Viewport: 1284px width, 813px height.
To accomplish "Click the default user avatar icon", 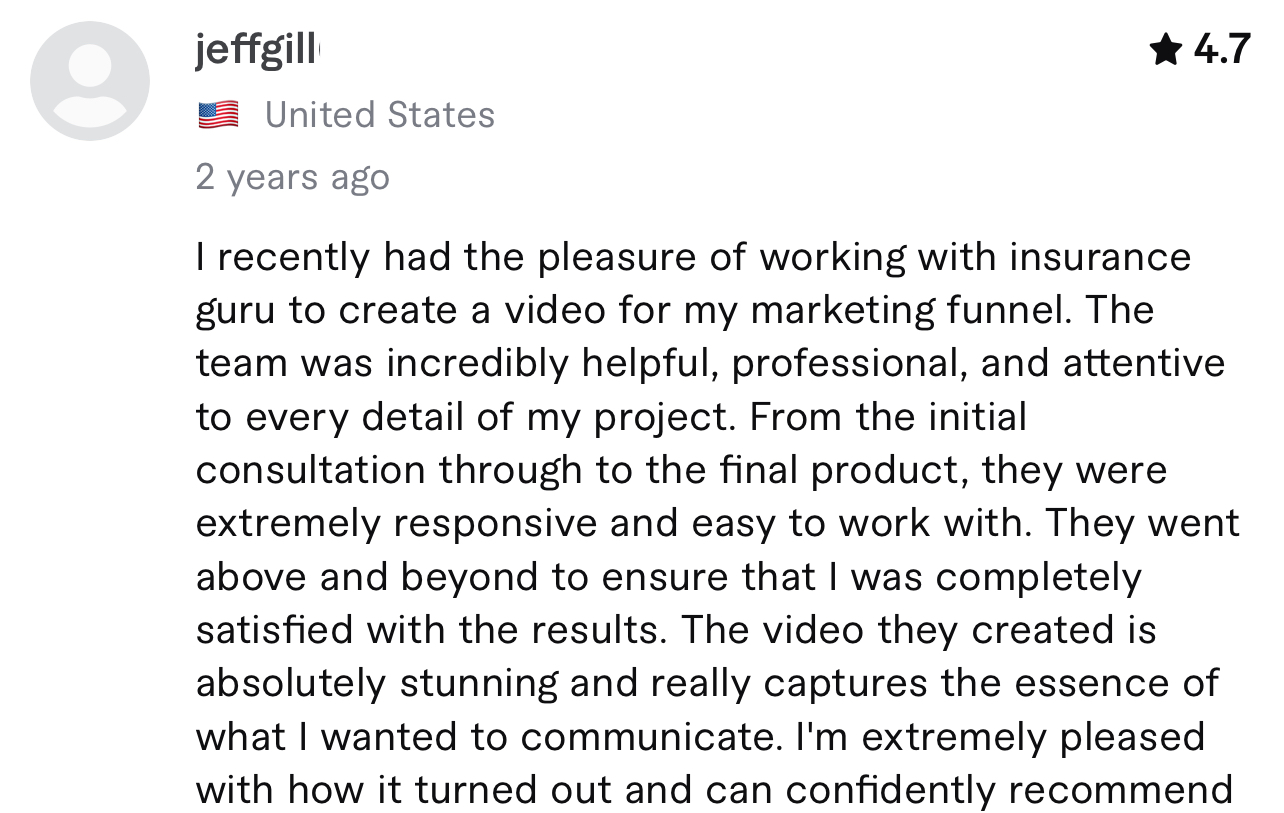I will click(90, 81).
